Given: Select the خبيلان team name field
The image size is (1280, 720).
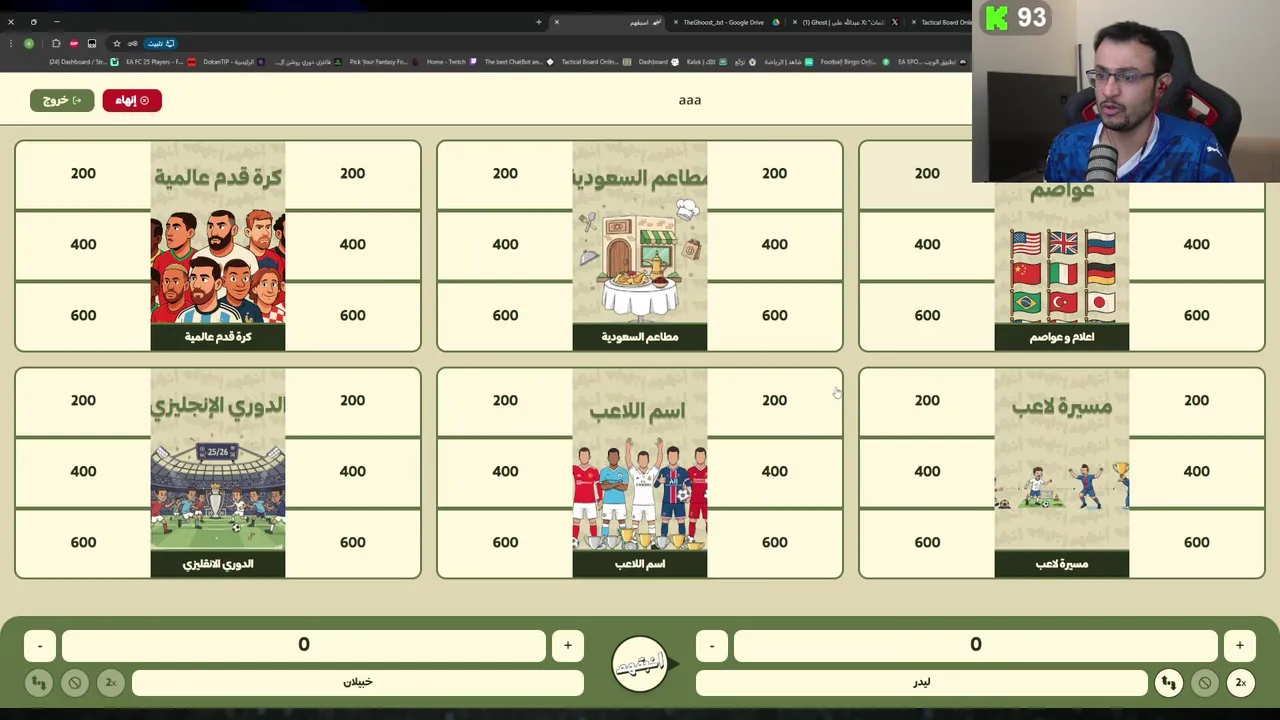Looking at the screenshot, I should [x=358, y=682].
